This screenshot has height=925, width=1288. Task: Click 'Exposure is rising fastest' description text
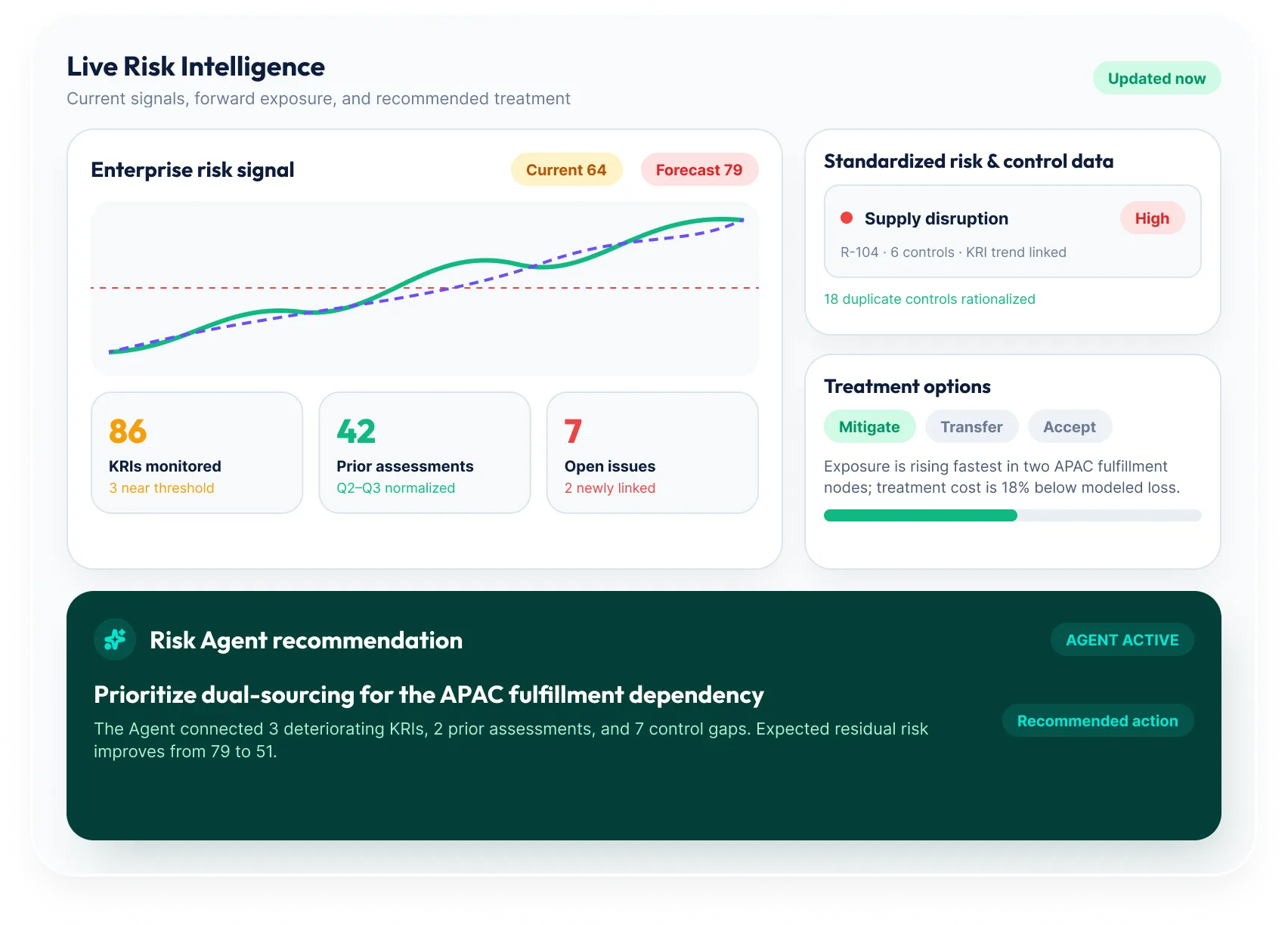click(x=1002, y=477)
